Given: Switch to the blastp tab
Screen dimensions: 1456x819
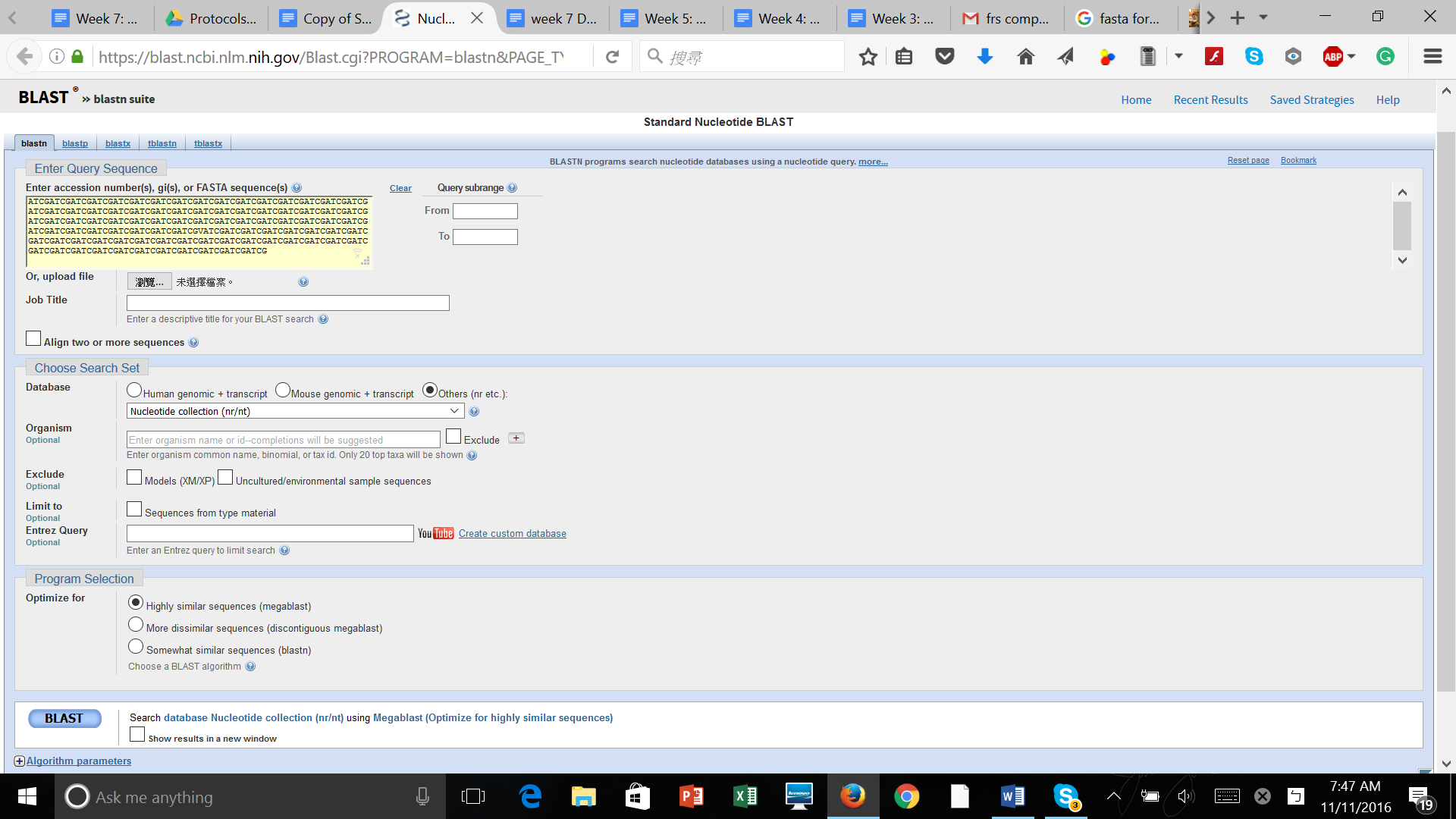Looking at the screenshot, I should [75, 143].
